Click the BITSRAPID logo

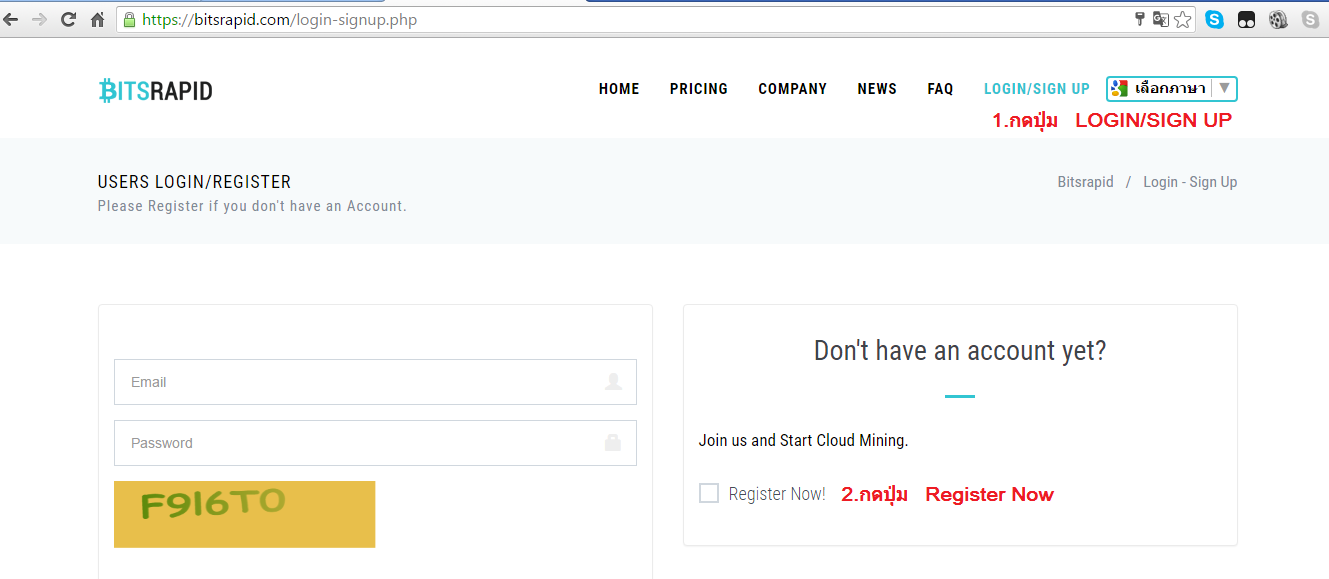click(x=155, y=91)
